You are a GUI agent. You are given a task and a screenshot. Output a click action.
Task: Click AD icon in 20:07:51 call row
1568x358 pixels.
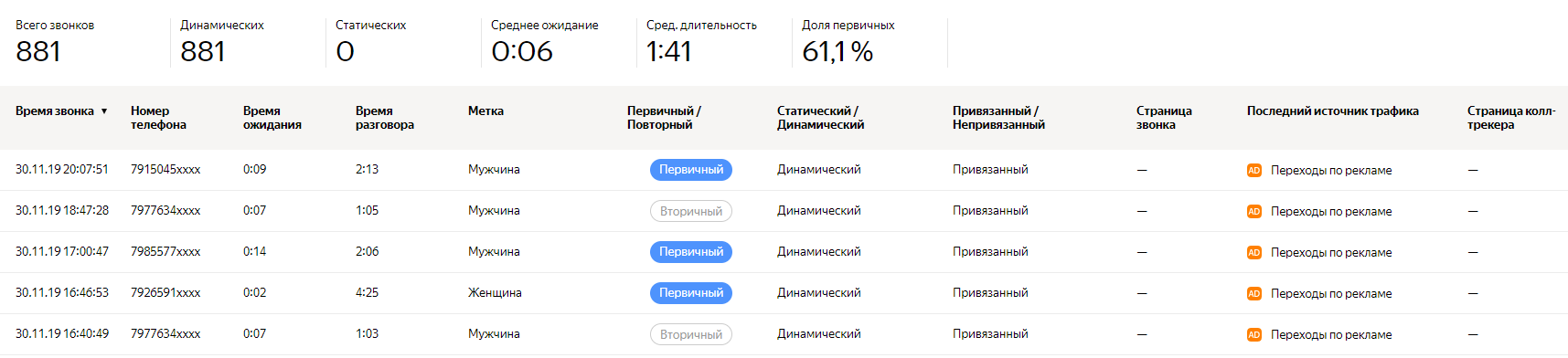coord(1253,171)
